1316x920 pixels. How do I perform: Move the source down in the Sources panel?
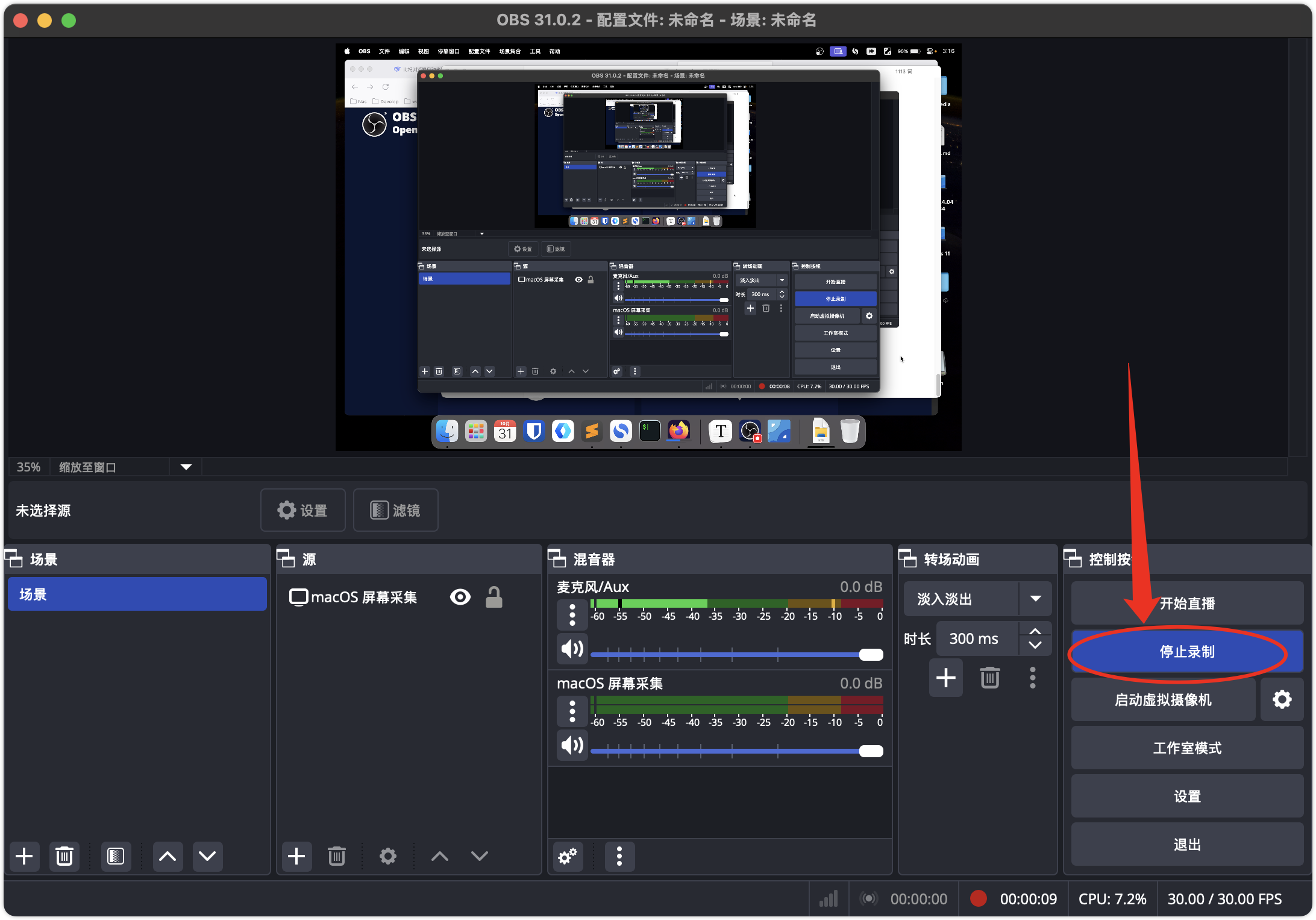[x=480, y=856]
